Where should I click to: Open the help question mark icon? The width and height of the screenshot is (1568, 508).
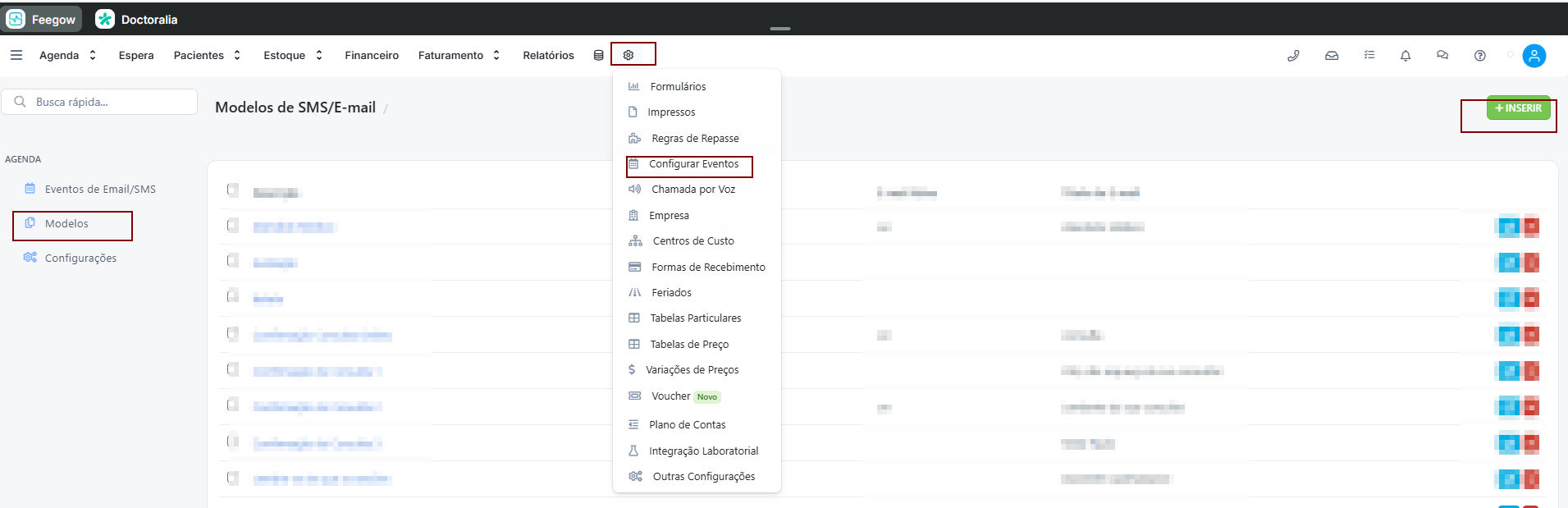1479,56
